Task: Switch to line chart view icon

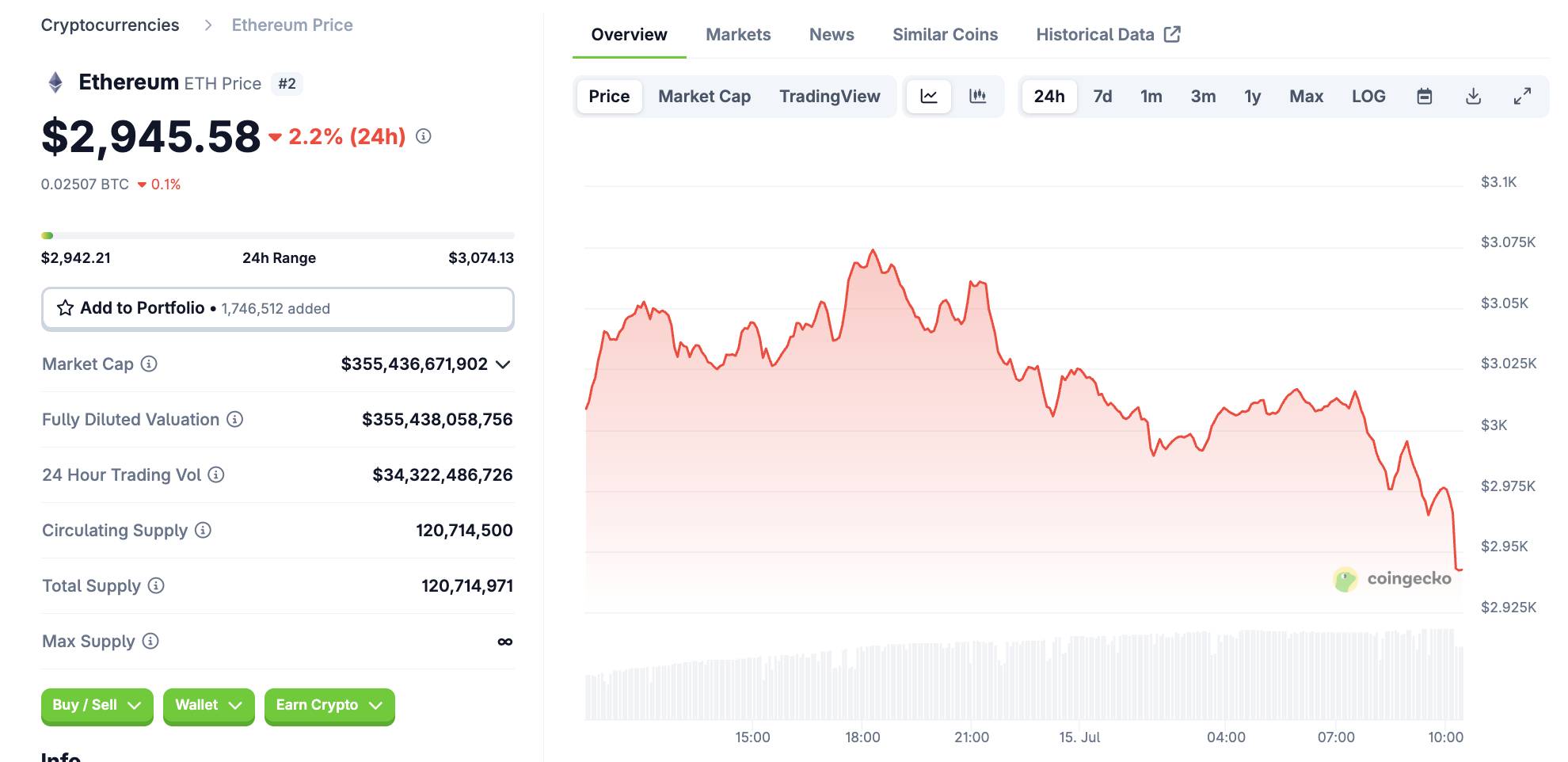Action: click(x=929, y=97)
